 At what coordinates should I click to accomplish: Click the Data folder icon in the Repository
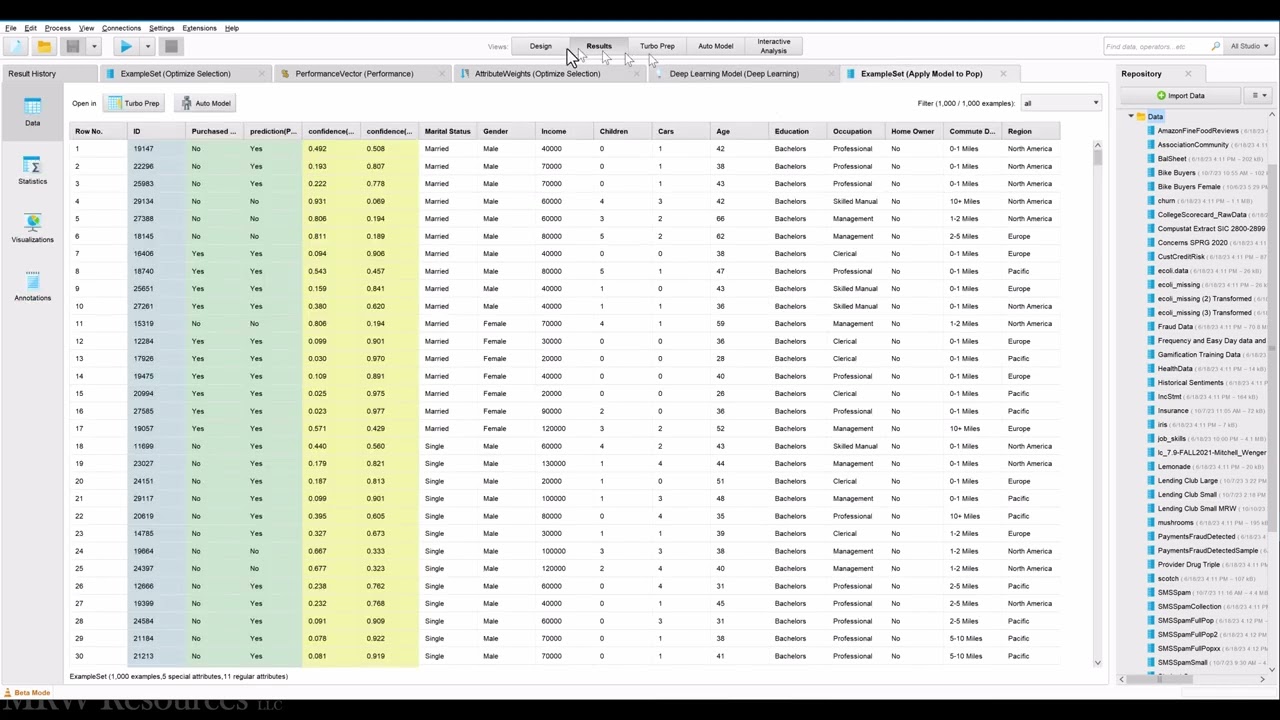(1141, 117)
